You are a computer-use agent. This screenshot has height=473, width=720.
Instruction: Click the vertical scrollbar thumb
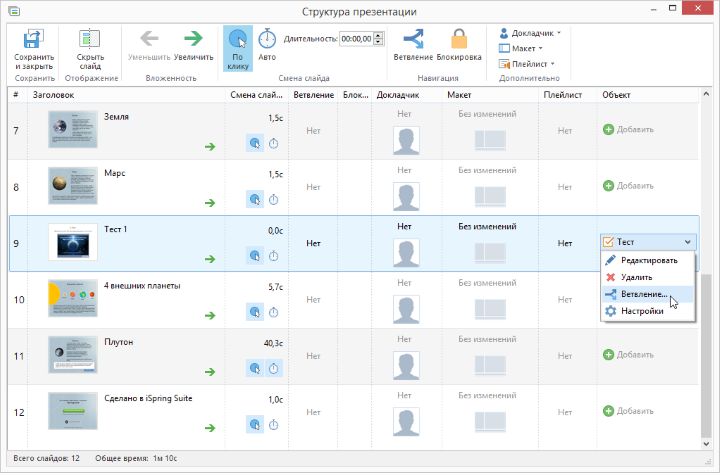706,355
